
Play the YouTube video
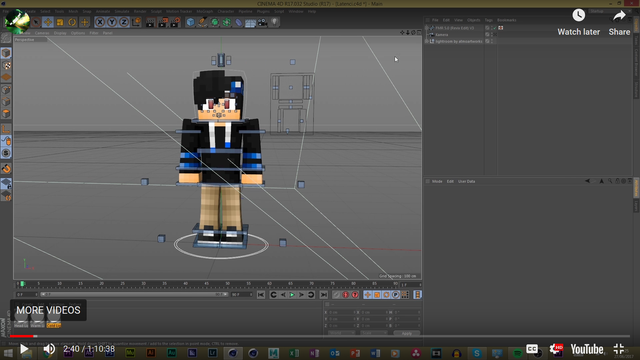24,349
